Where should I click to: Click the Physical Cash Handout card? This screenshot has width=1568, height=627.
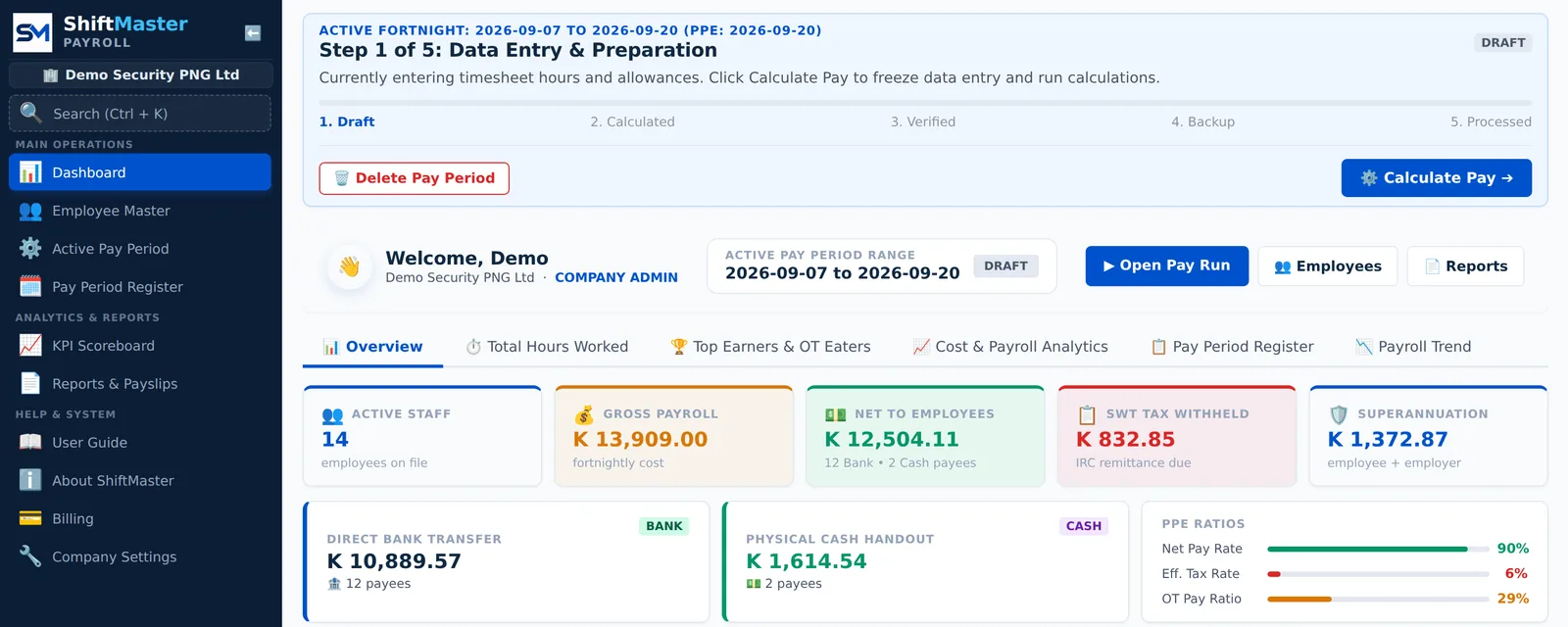point(925,561)
